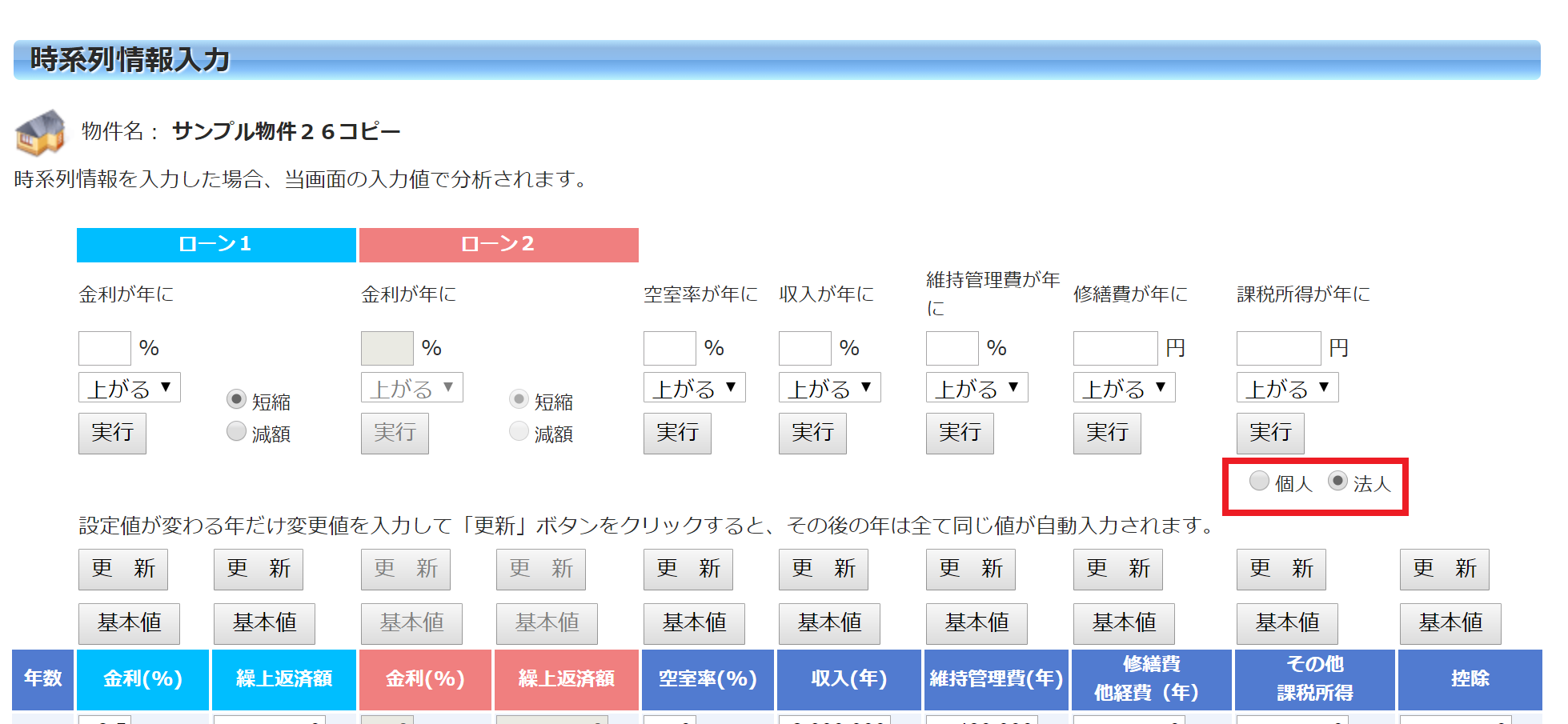Image resolution: width=1568 pixels, height=724 pixels.
Task: Click 基本値 button above 維持管理費 column
Action: tap(976, 623)
